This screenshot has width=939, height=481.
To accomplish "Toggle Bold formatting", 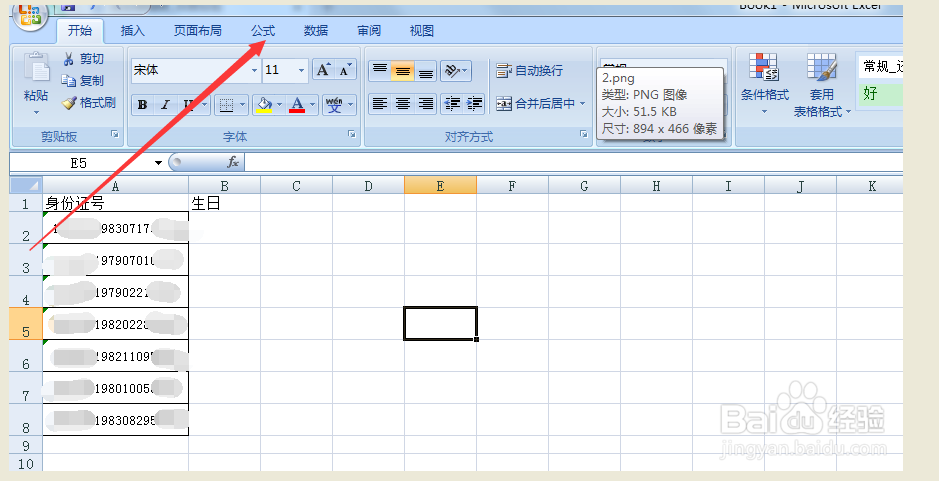I will click(x=143, y=105).
